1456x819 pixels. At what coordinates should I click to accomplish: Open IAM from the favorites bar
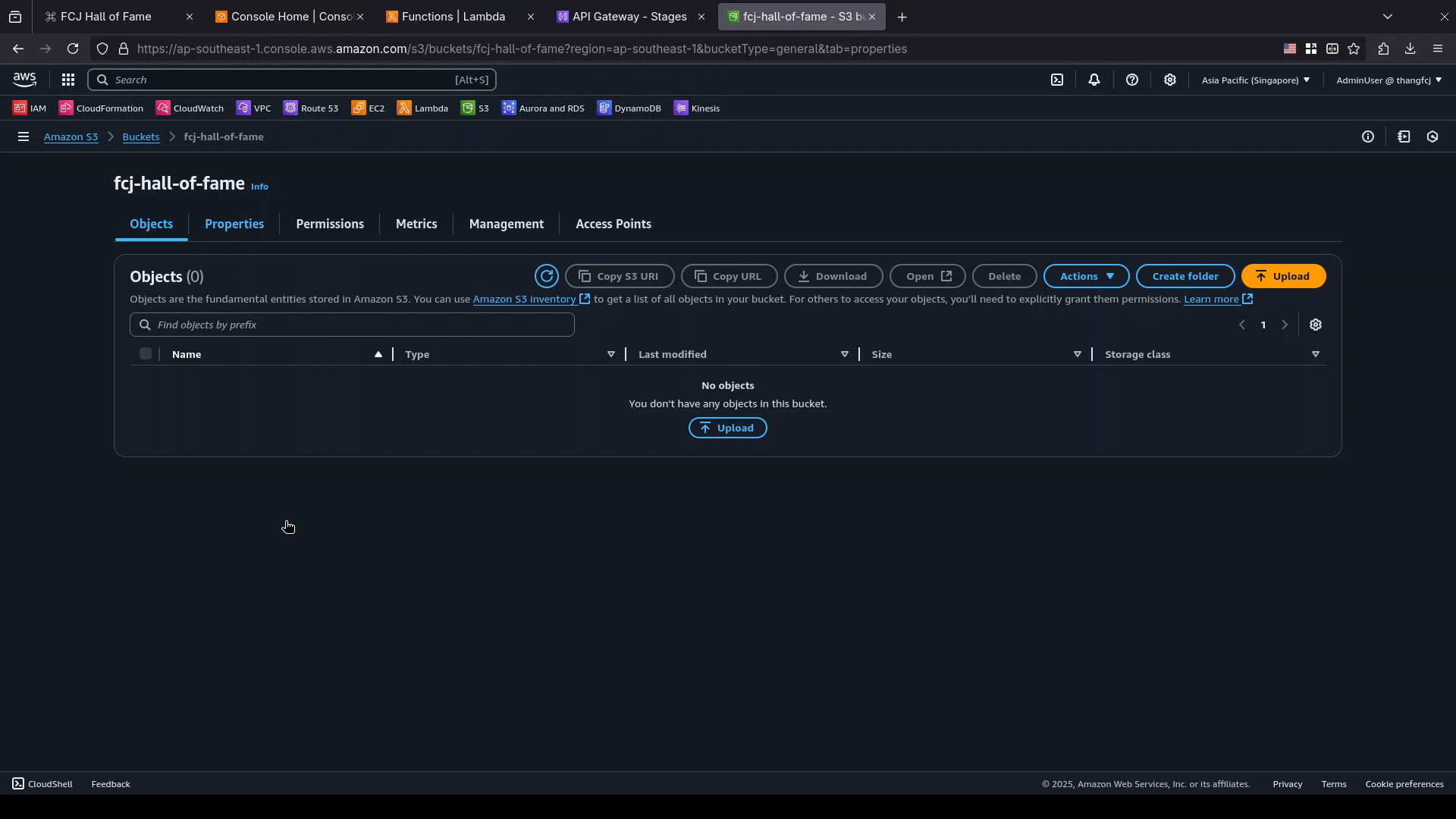pos(30,108)
